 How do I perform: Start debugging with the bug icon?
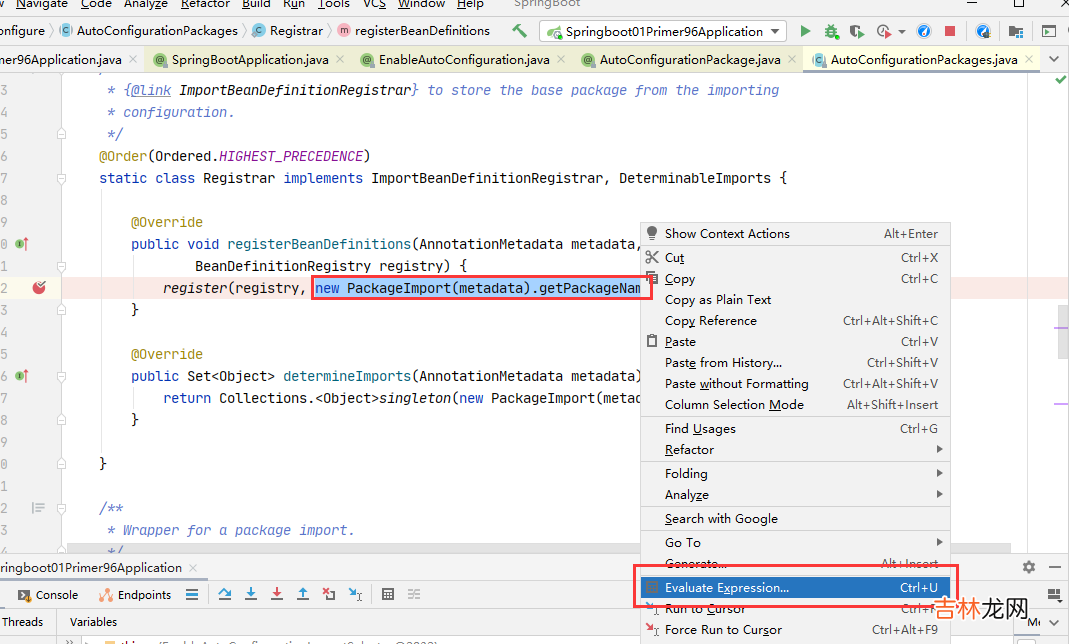(830, 32)
